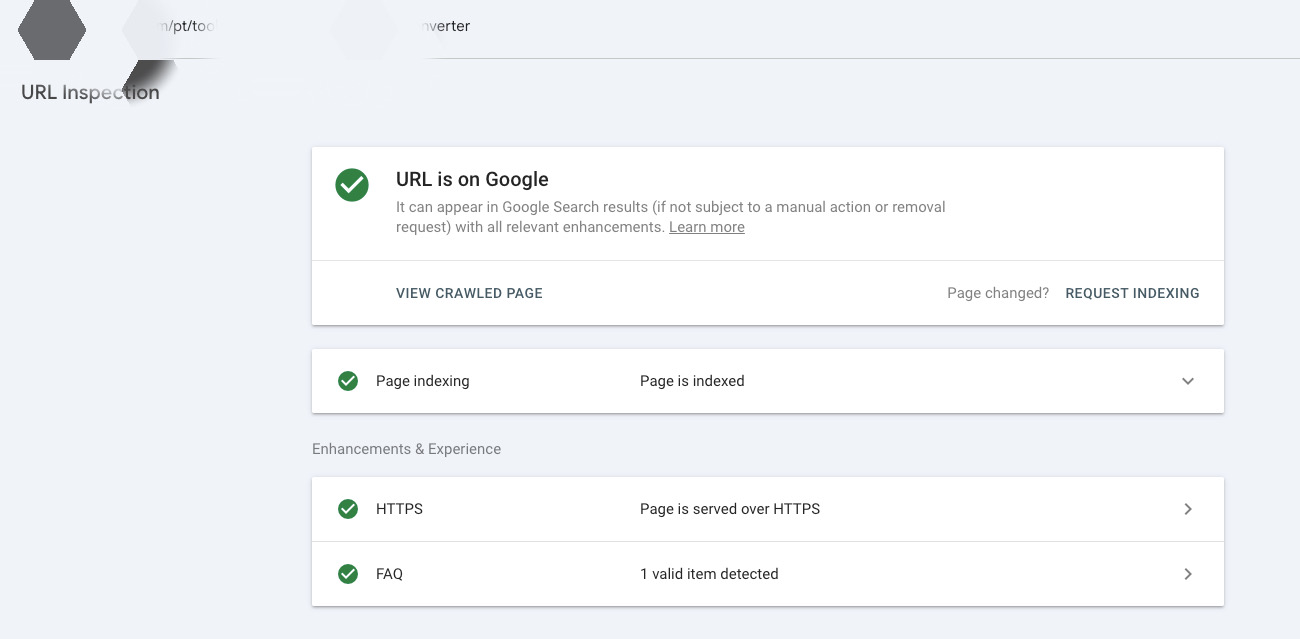
Task: Click the green check icon beside FAQ
Action: pyautogui.click(x=348, y=574)
